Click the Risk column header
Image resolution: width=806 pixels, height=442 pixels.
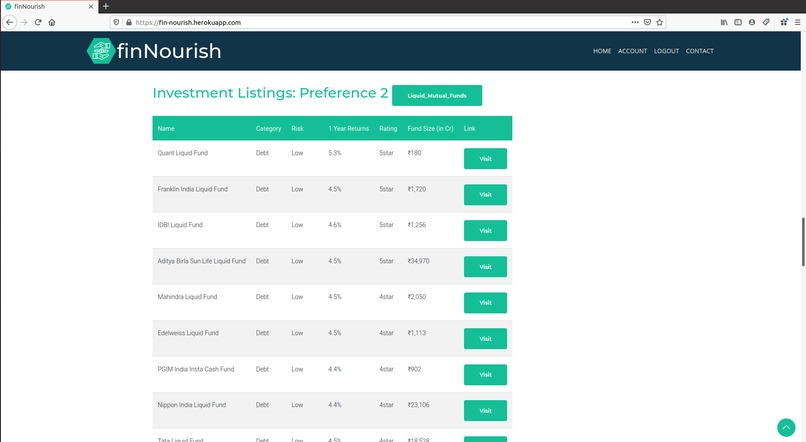pos(298,128)
